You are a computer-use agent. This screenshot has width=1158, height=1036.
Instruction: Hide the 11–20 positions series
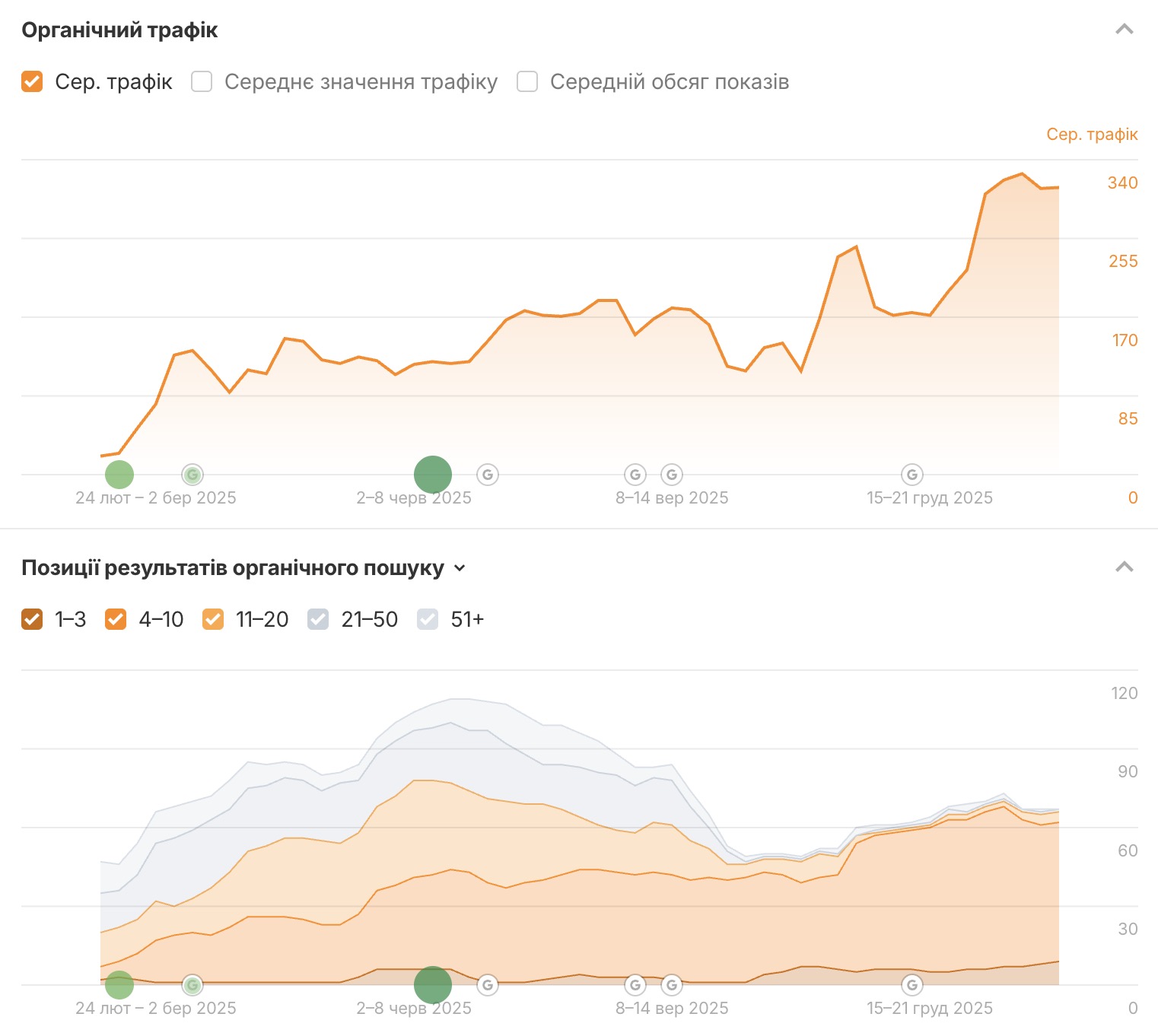pos(213,619)
